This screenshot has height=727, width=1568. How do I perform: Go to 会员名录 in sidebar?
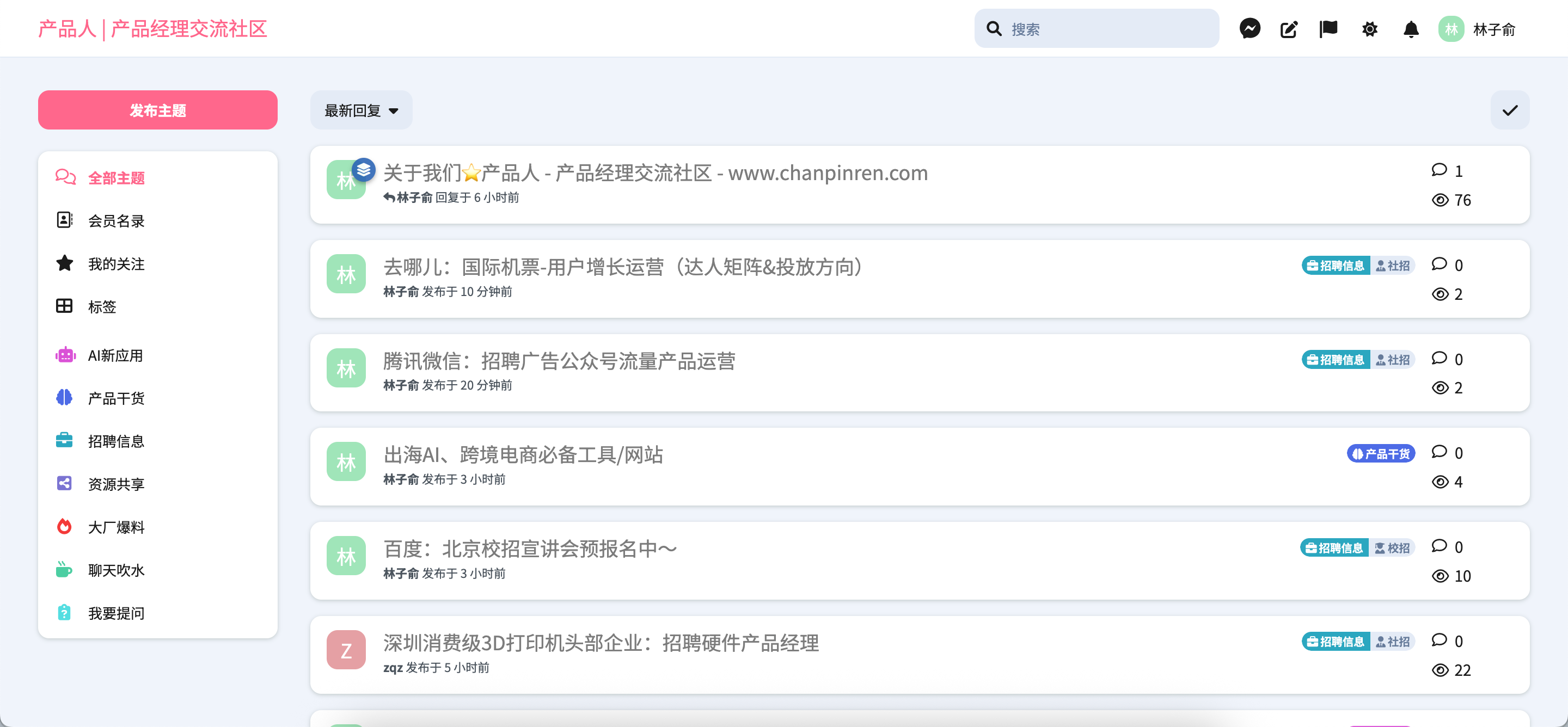click(x=115, y=221)
